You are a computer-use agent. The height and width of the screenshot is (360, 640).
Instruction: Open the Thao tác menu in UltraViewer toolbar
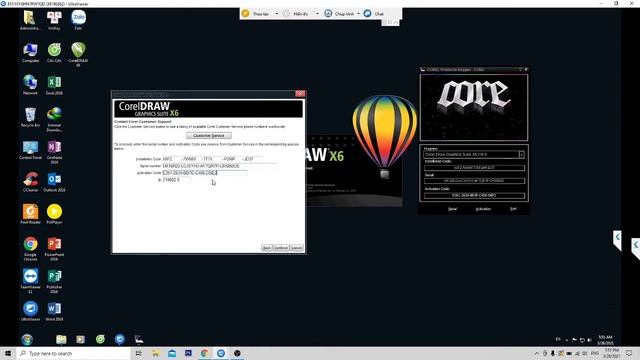(x=256, y=13)
